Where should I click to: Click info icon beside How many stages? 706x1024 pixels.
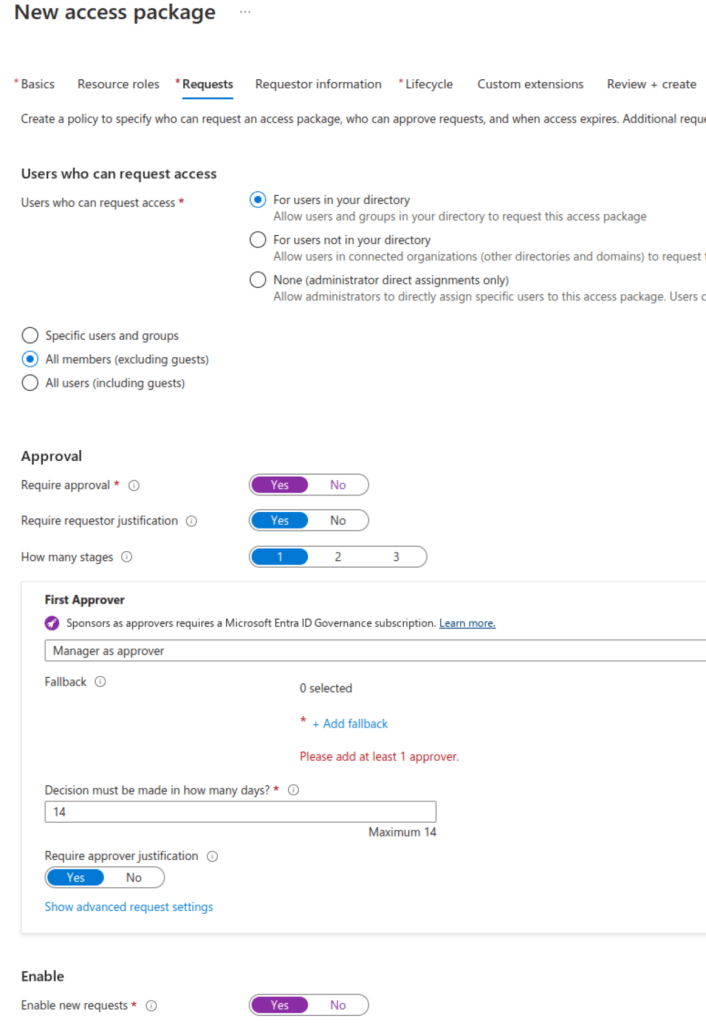point(127,557)
